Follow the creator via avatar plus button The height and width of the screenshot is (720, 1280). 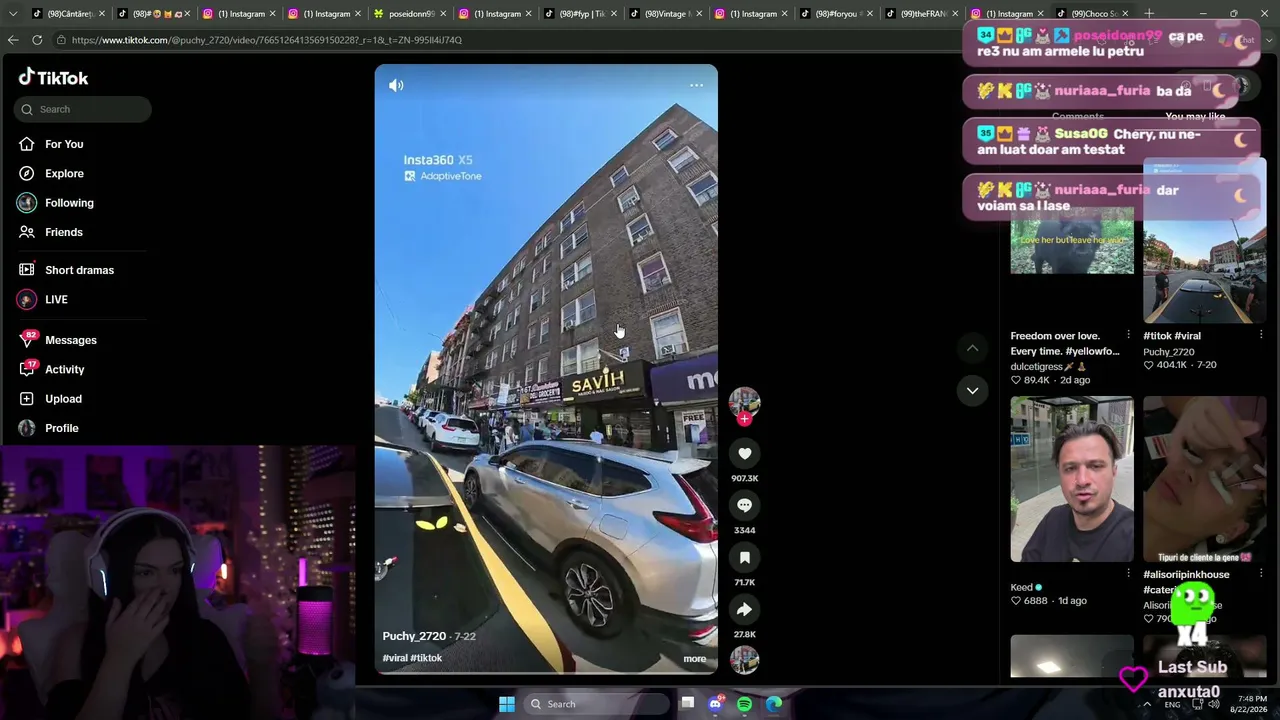744,419
